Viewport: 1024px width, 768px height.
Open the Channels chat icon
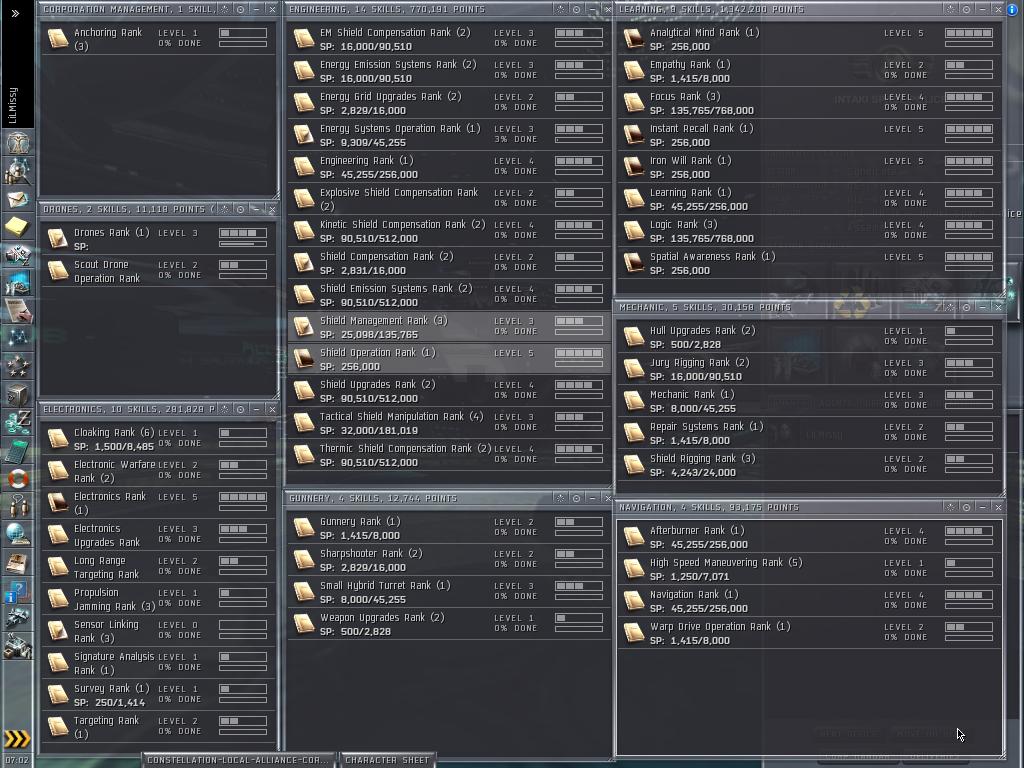tap(18, 506)
